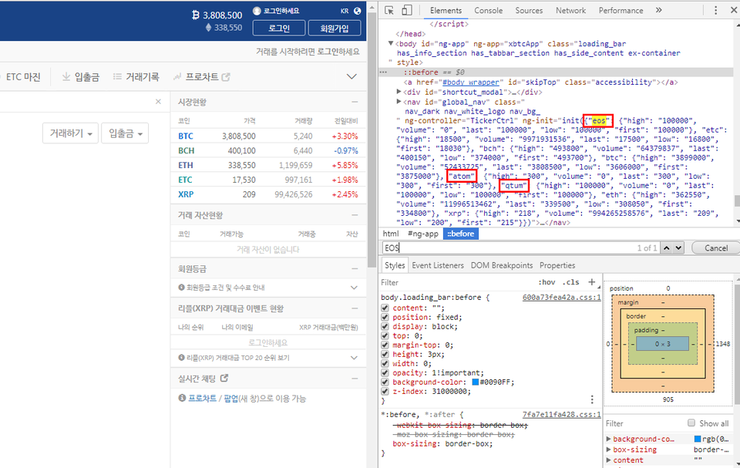Image resolution: width=740 pixels, height=468 pixels.
Task: Jump to next search result arrow
Action: [678, 248]
